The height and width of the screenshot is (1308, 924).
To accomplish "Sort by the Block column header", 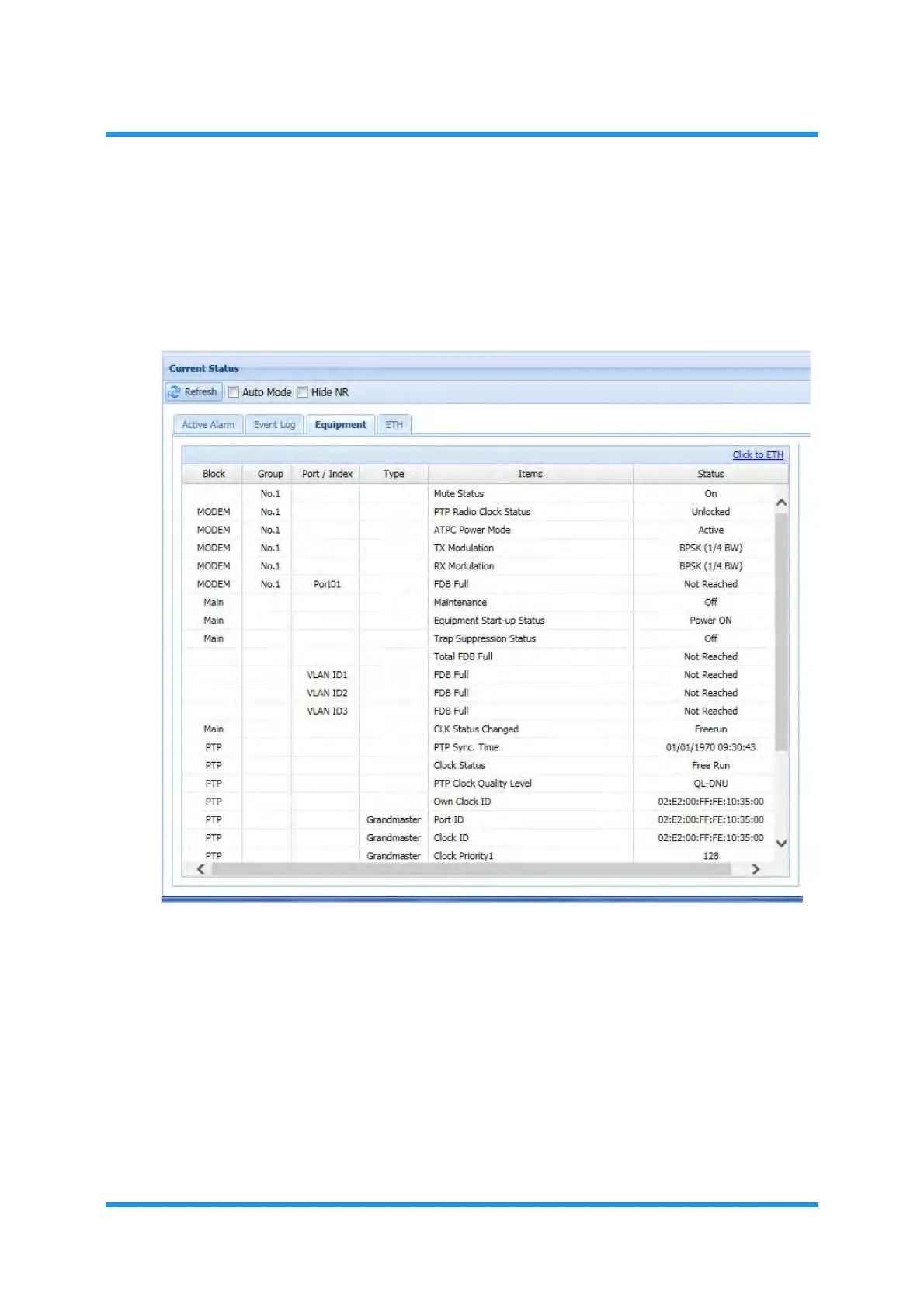I will (x=214, y=474).
